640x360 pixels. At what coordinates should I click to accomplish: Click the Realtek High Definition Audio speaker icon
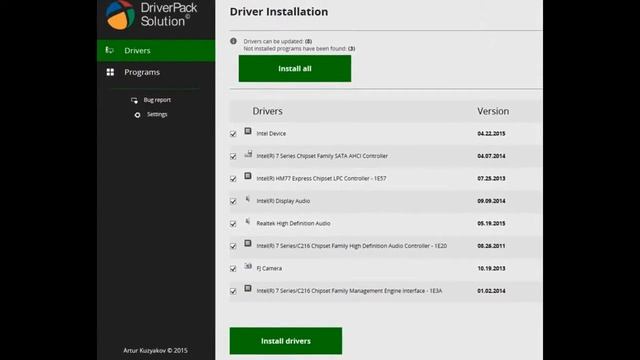click(x=248, y=221)
